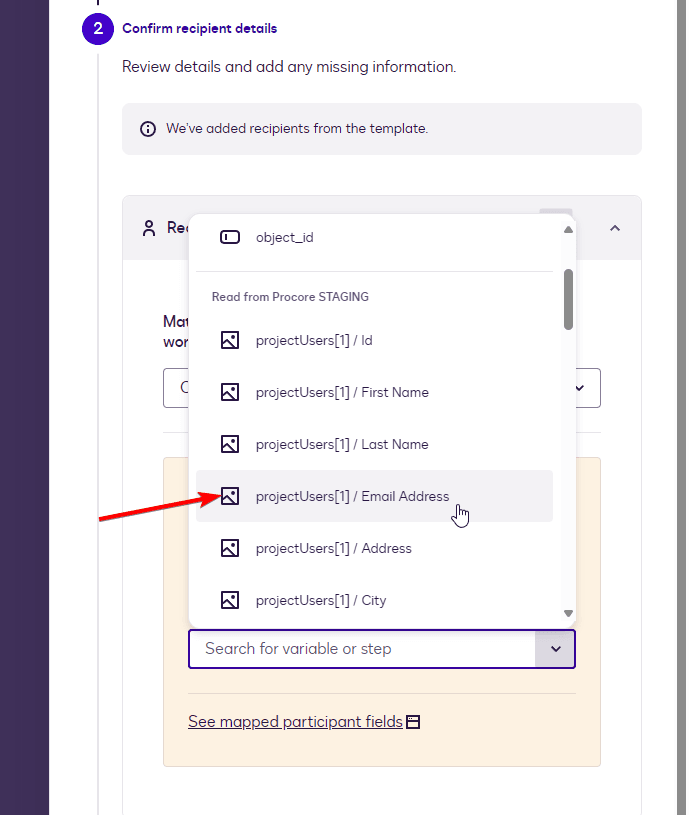Click the Search for variable or step field

click(362, 649)
